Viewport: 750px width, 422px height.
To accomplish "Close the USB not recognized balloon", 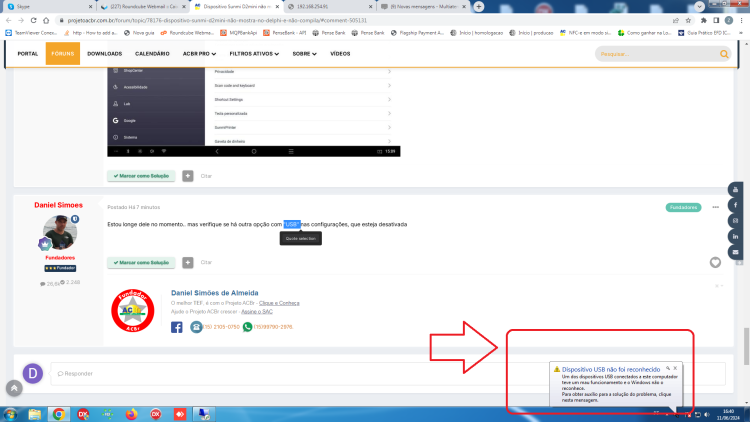I will pyautogui.click(x=675, y=368).
